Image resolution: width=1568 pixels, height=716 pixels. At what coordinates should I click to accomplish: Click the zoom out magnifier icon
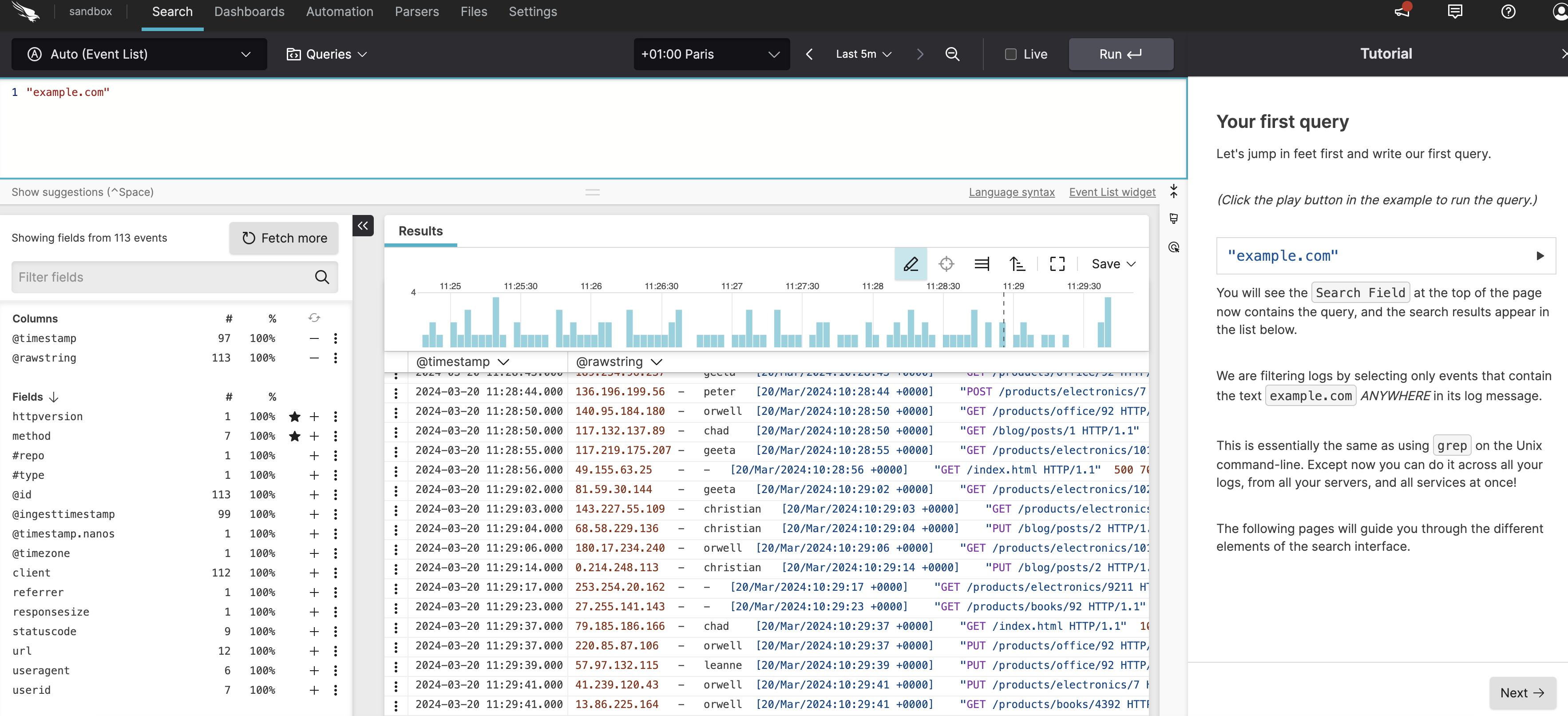(952, 54)
